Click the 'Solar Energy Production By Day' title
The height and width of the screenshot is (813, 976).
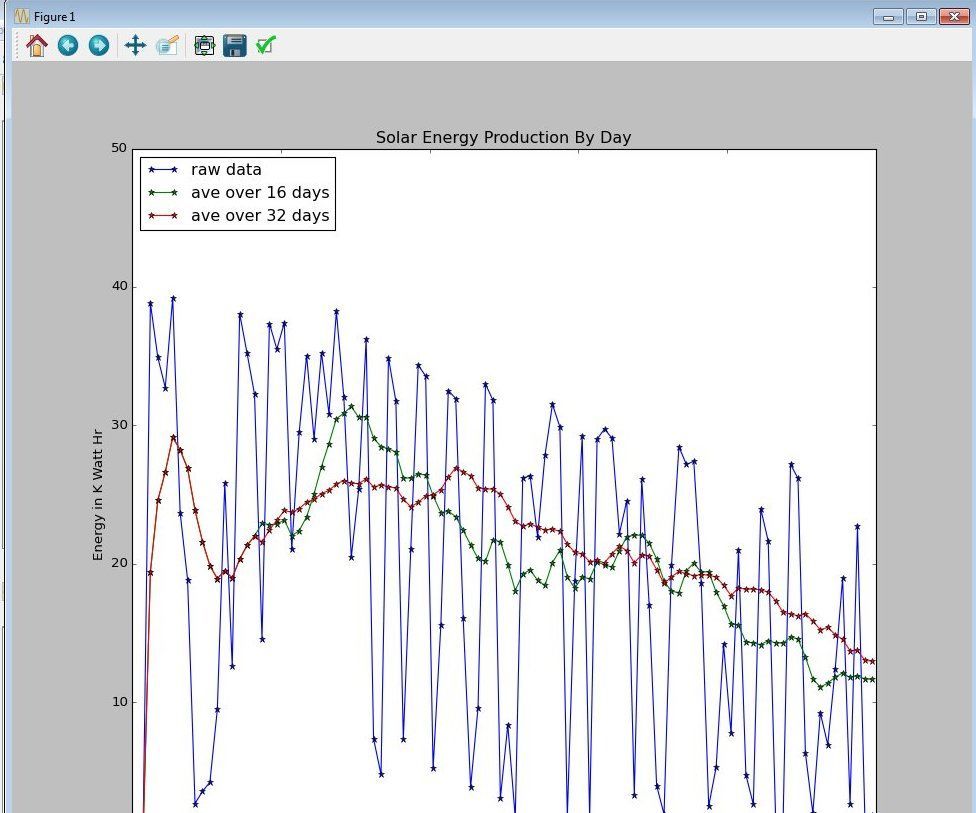point(502,137)
